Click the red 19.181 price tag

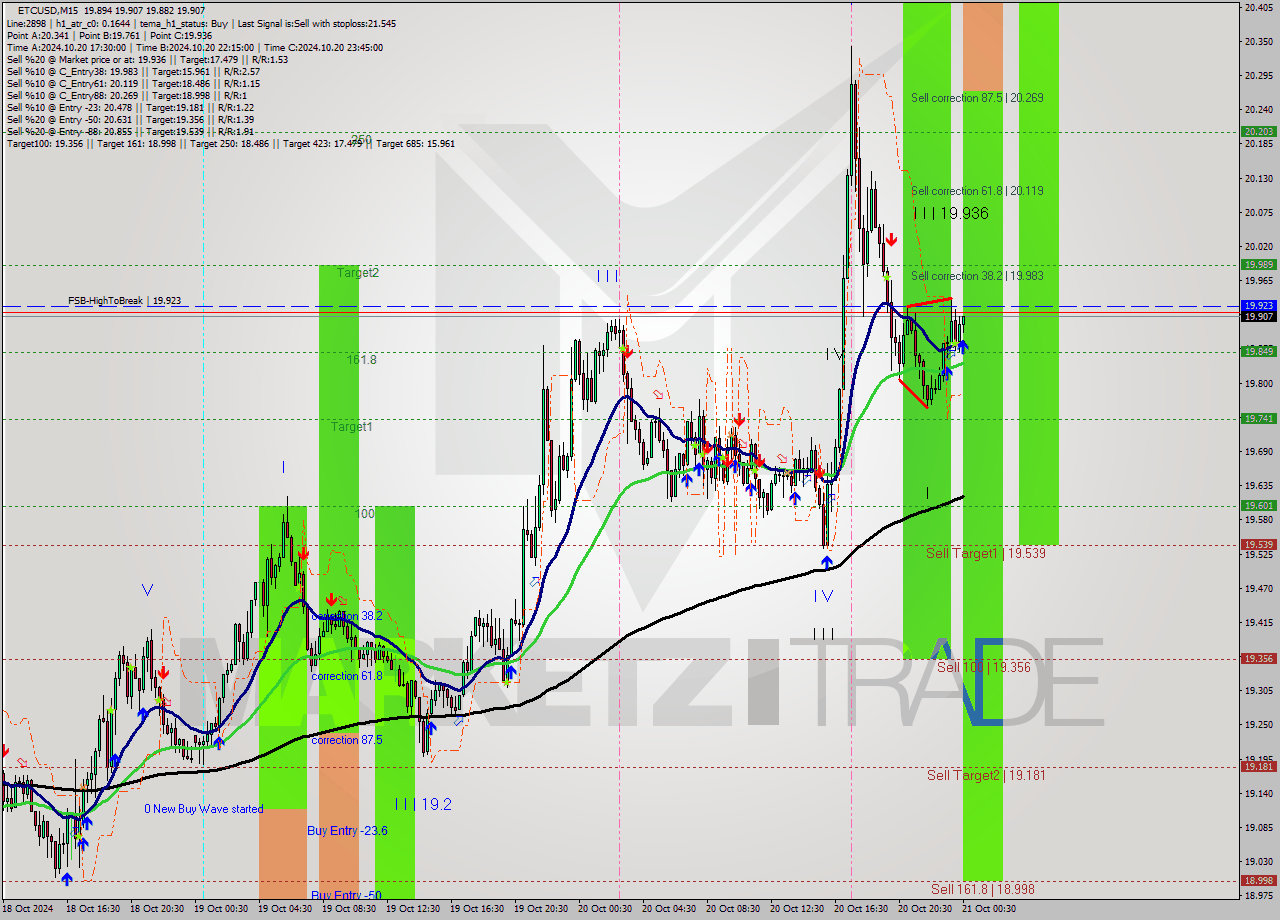pyautogui.click(x=1258, y=767)
